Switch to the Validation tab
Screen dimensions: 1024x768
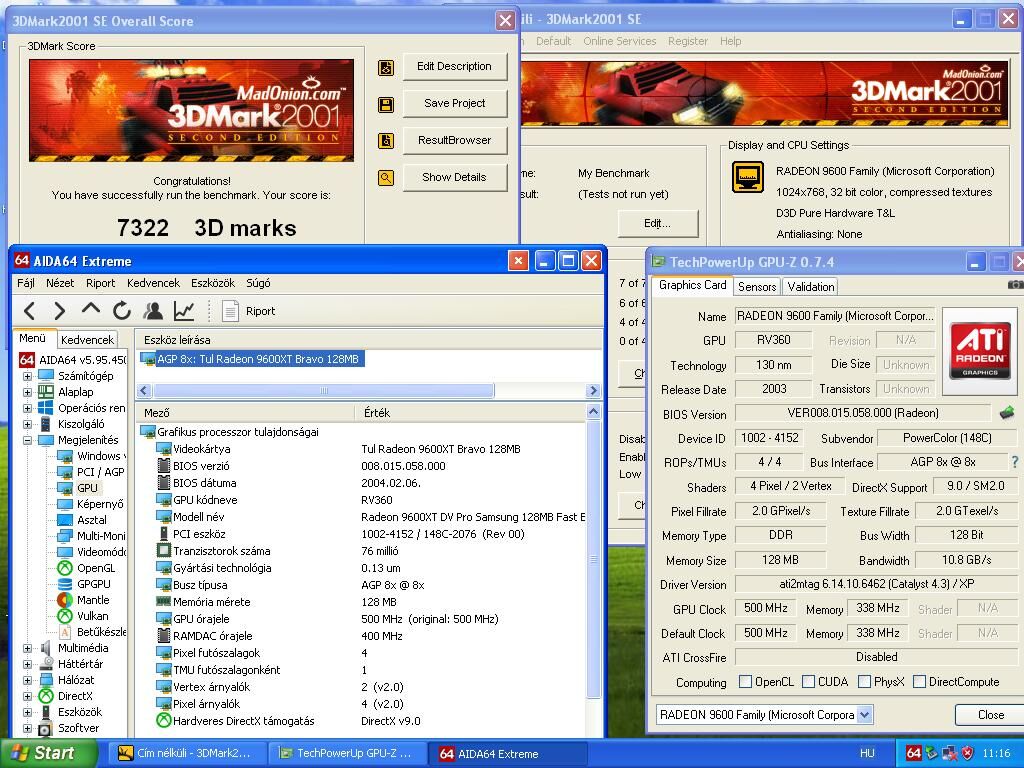click(x=810, y=287)
